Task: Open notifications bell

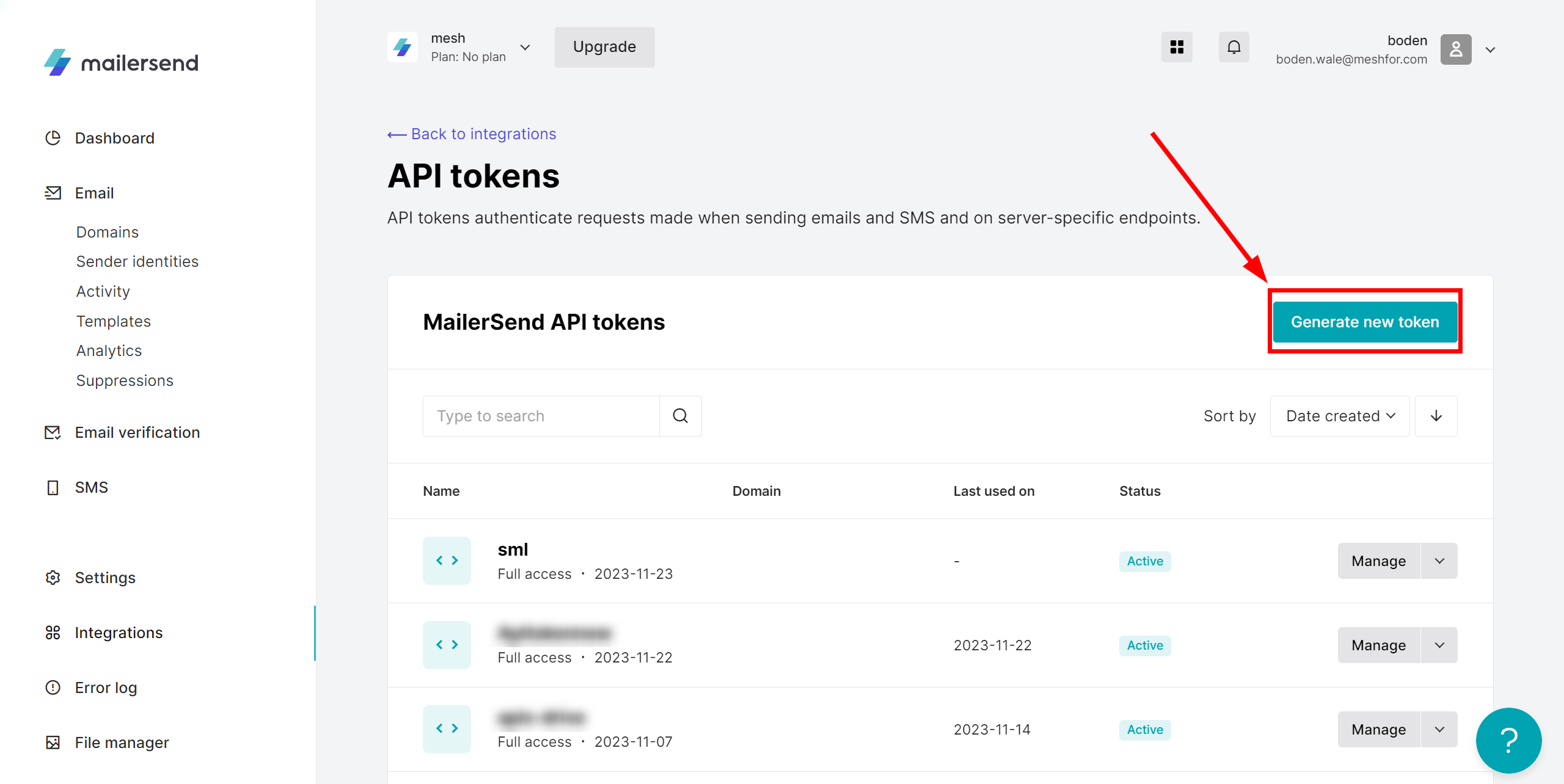Action: click(x=1234, y=47)
